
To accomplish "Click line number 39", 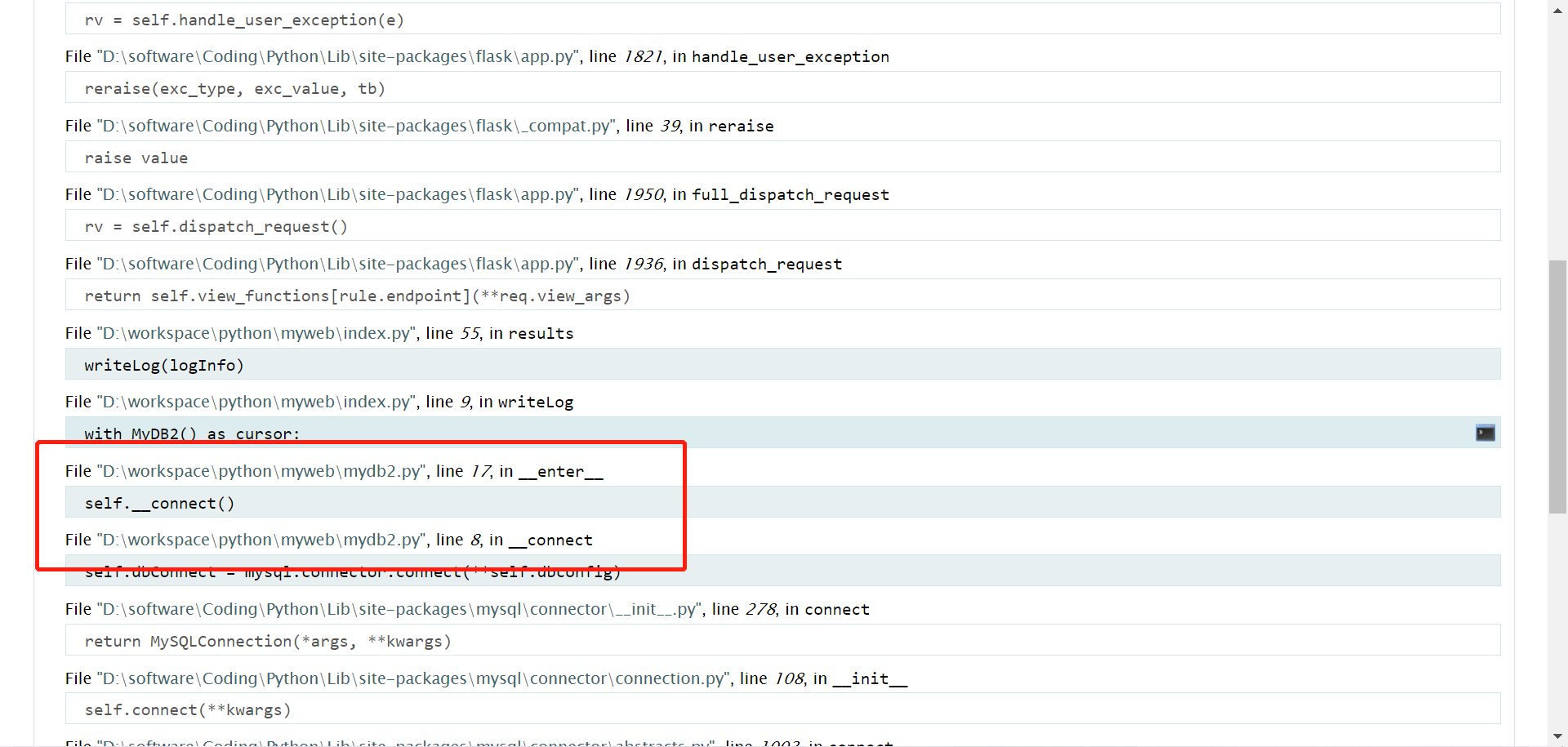I will [x=670, y=126].
